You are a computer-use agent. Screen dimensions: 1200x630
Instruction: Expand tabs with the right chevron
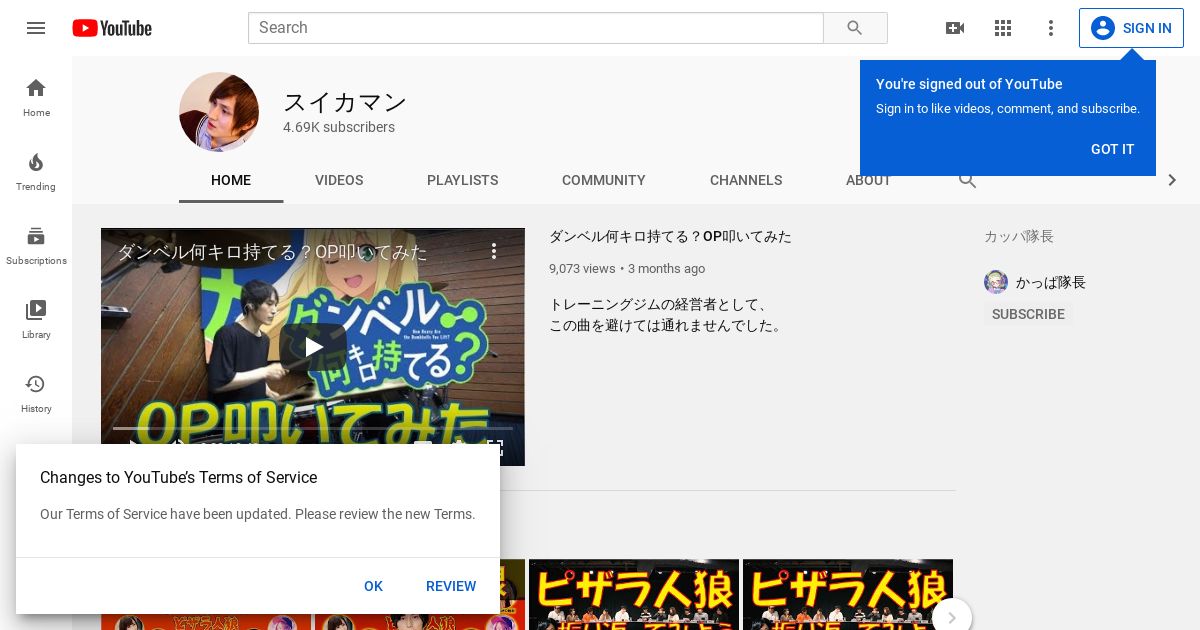[1172, 180]
